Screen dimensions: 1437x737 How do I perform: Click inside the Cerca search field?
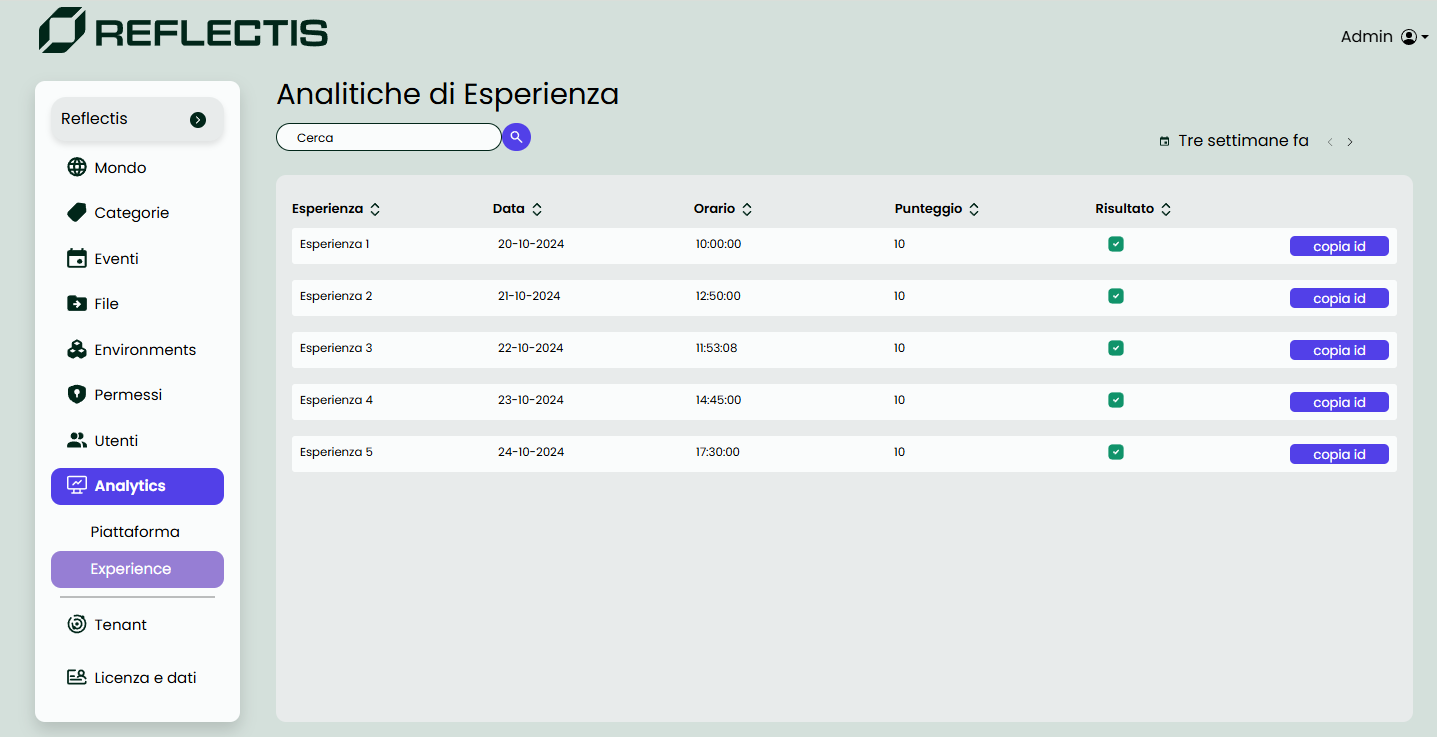tap(388, 136)
